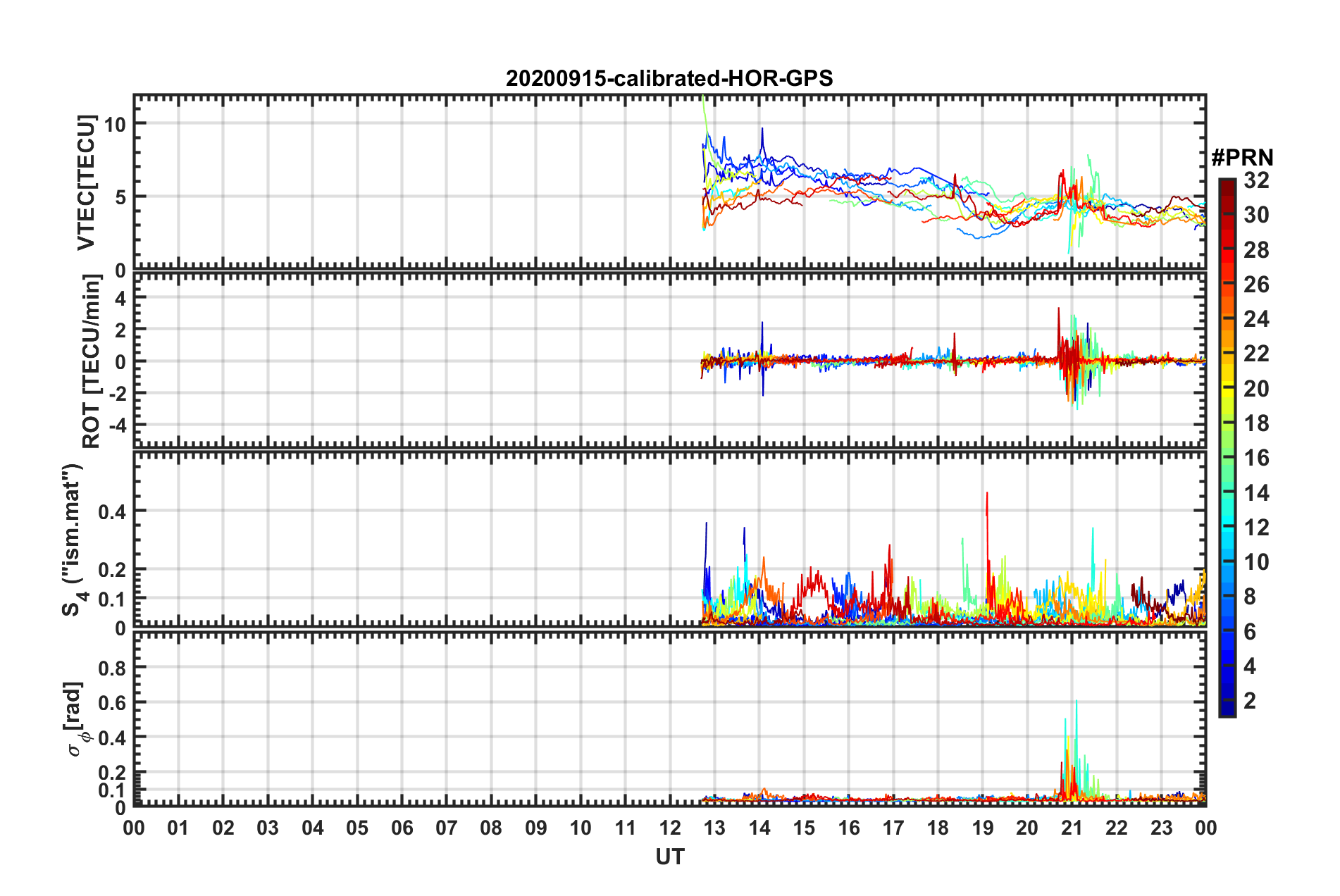
Task: Click colorbar tick label '14'
Action: [1256, 492]
